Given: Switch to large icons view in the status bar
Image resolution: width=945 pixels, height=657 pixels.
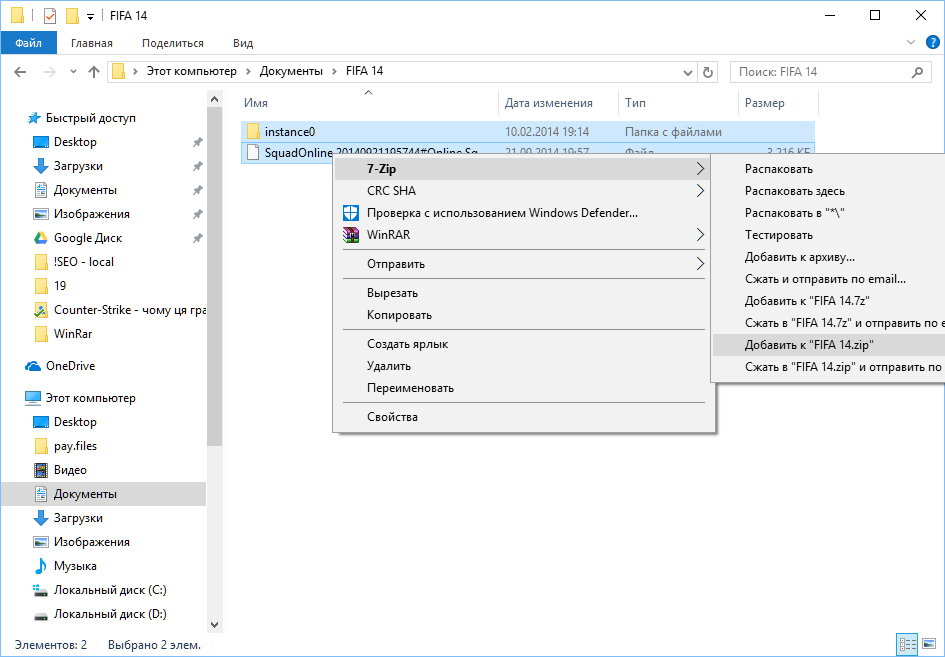Looking at the screenshot, I should [x=929, y=644].
